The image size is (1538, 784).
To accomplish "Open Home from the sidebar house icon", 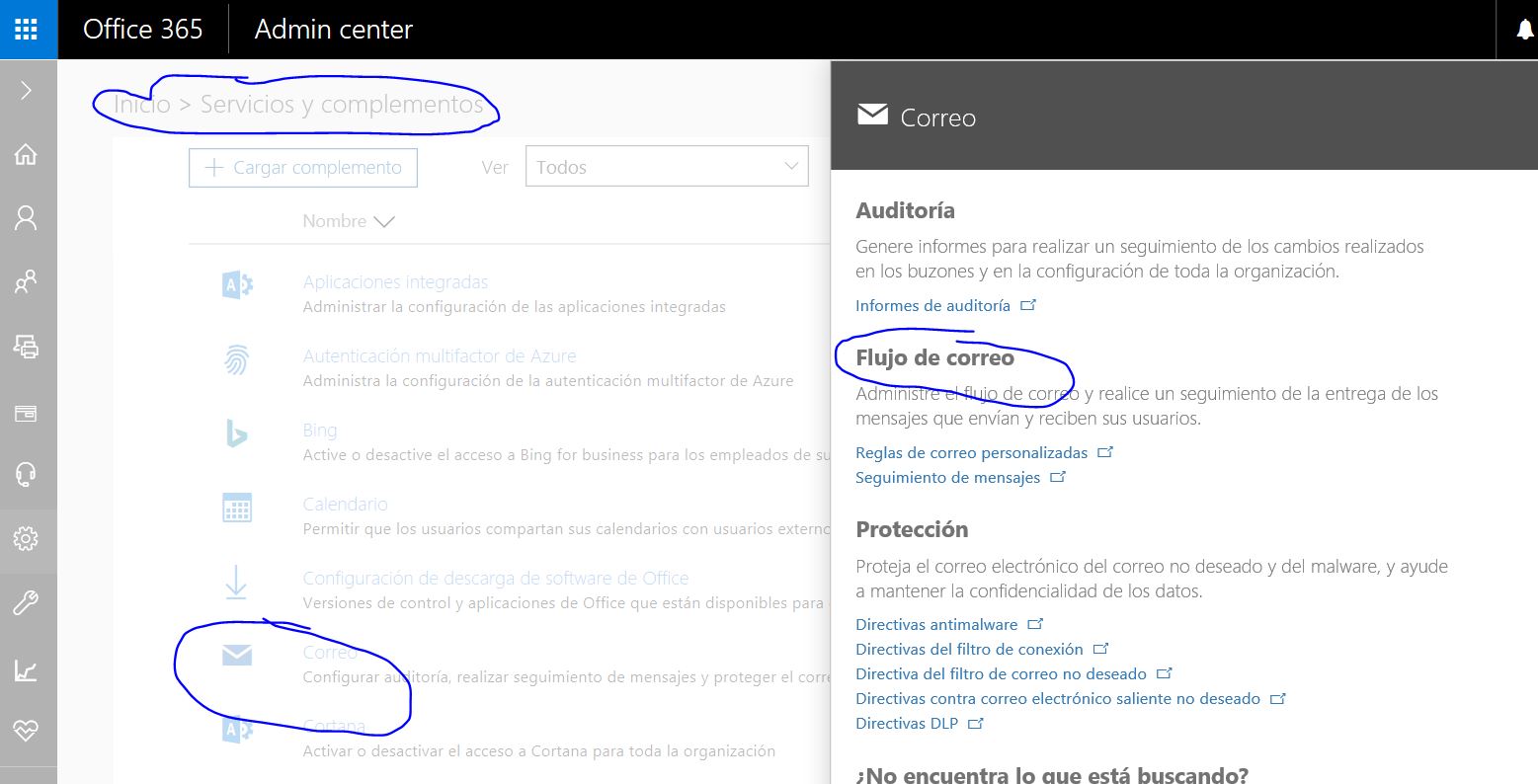I will 26,154.
